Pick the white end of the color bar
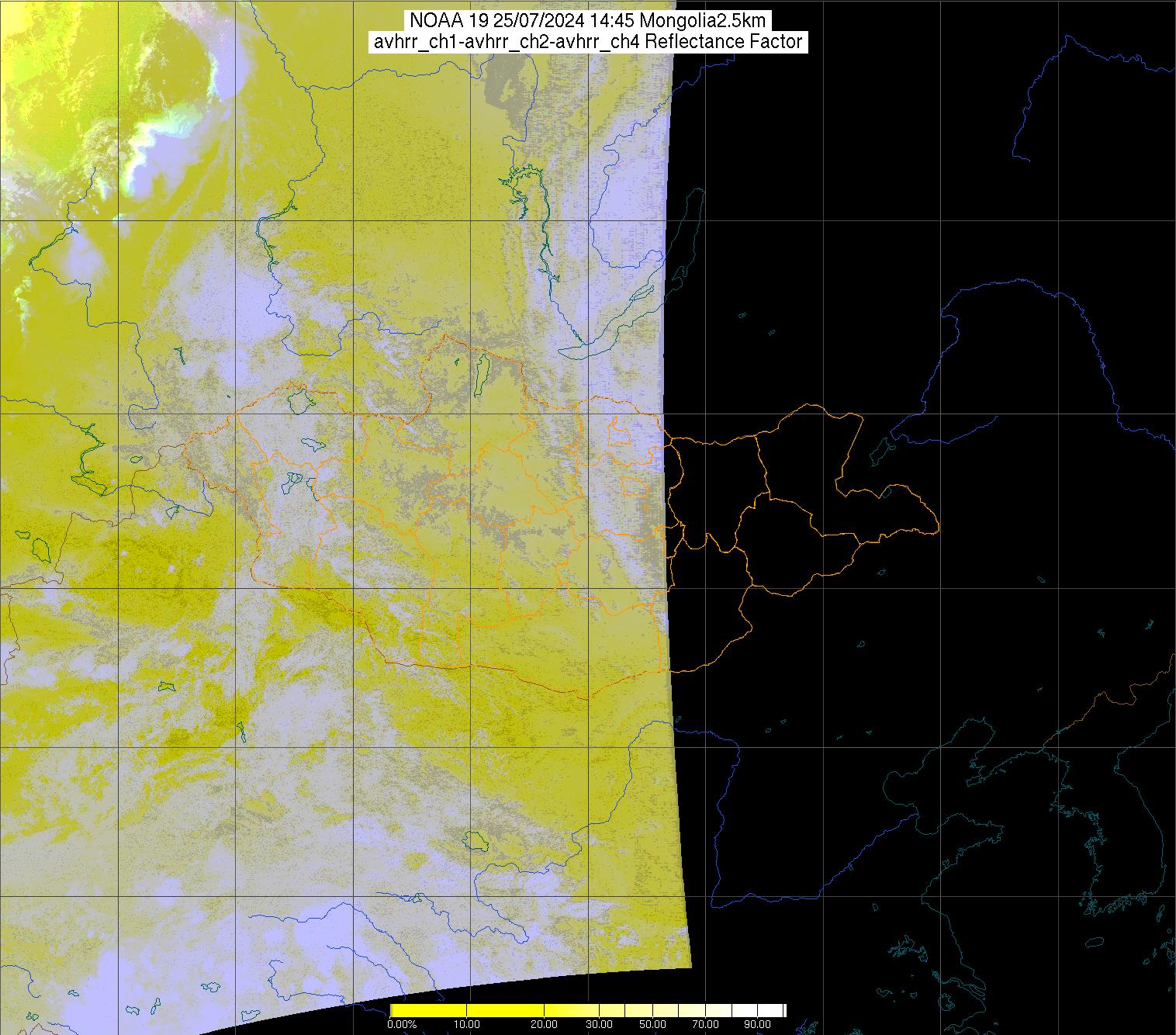Image resolution: width=1176 pixels, height=1035 pixels. tap(776, 1009)
